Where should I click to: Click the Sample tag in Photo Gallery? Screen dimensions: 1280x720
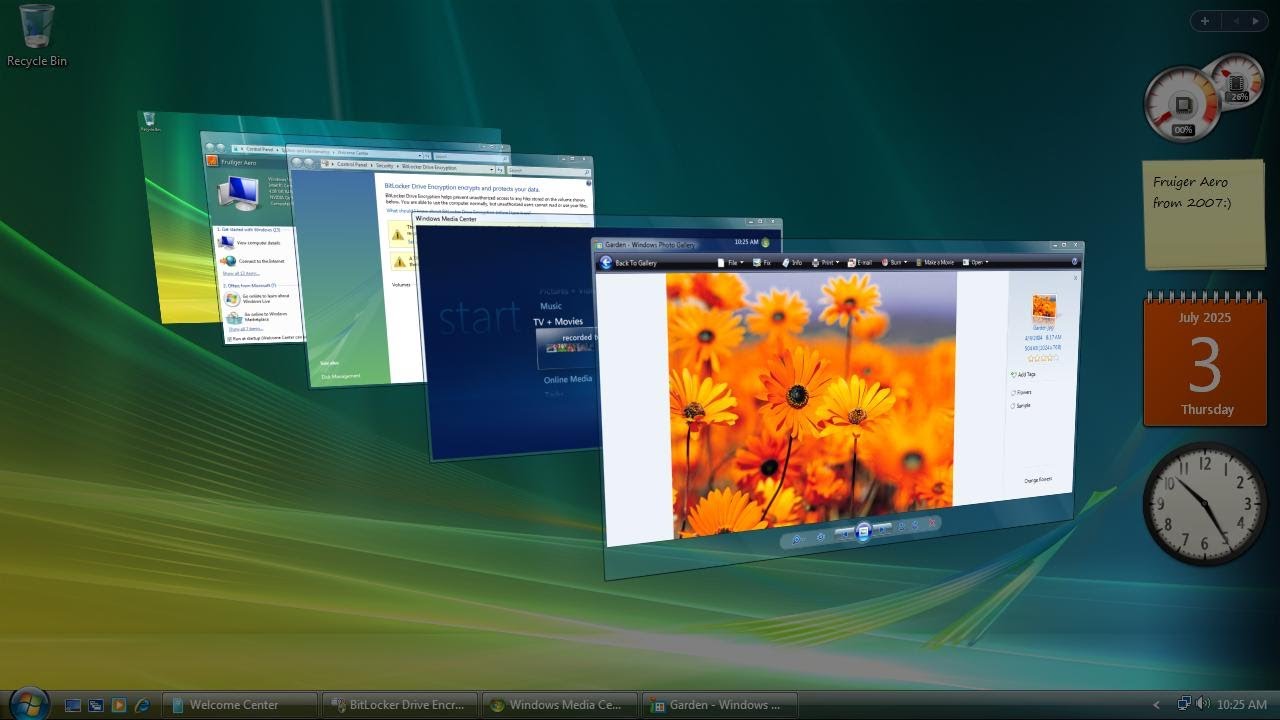pos(1021,405)
